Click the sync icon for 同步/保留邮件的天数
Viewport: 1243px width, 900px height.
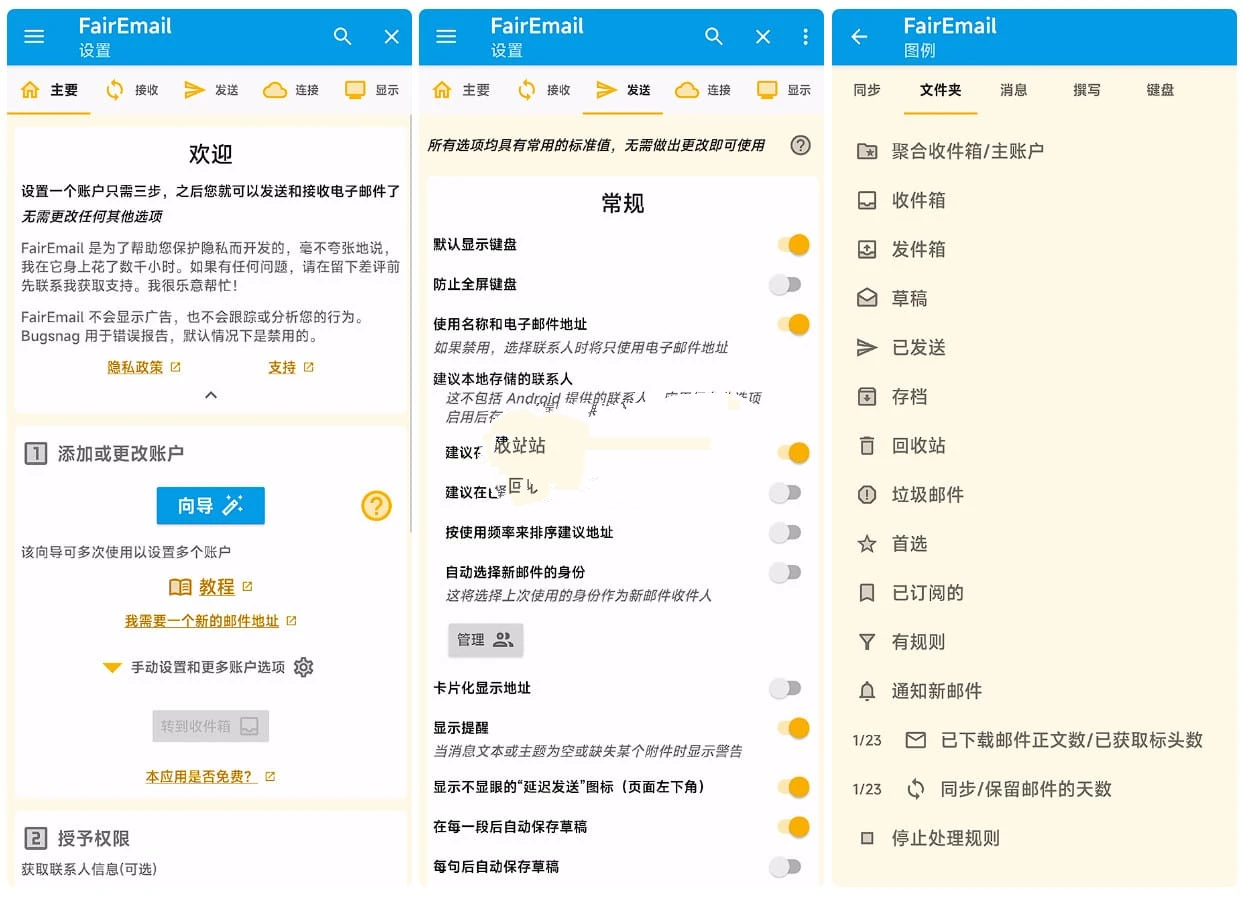tap(915, 789)
